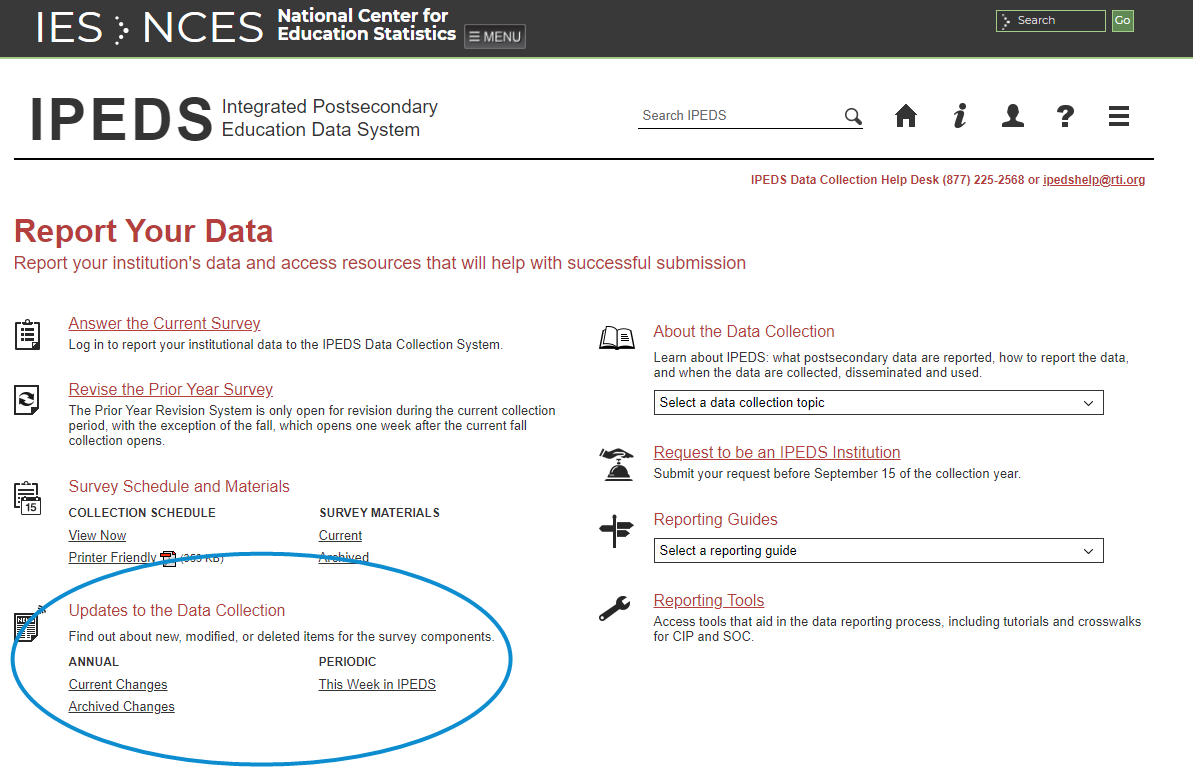This screenshot has width=1193, height=767.
Task: Open Current Changes under Annual
Action: point(118,685)
